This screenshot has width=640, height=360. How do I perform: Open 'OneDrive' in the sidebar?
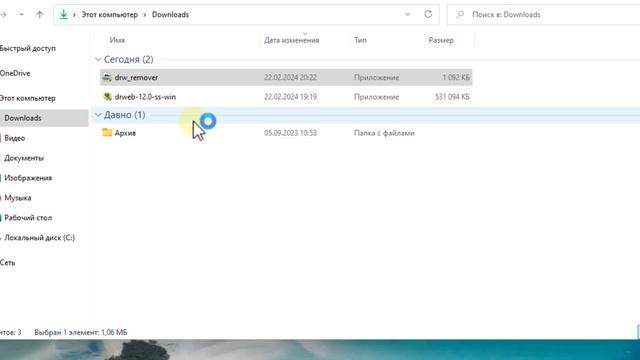coord(15,73)
